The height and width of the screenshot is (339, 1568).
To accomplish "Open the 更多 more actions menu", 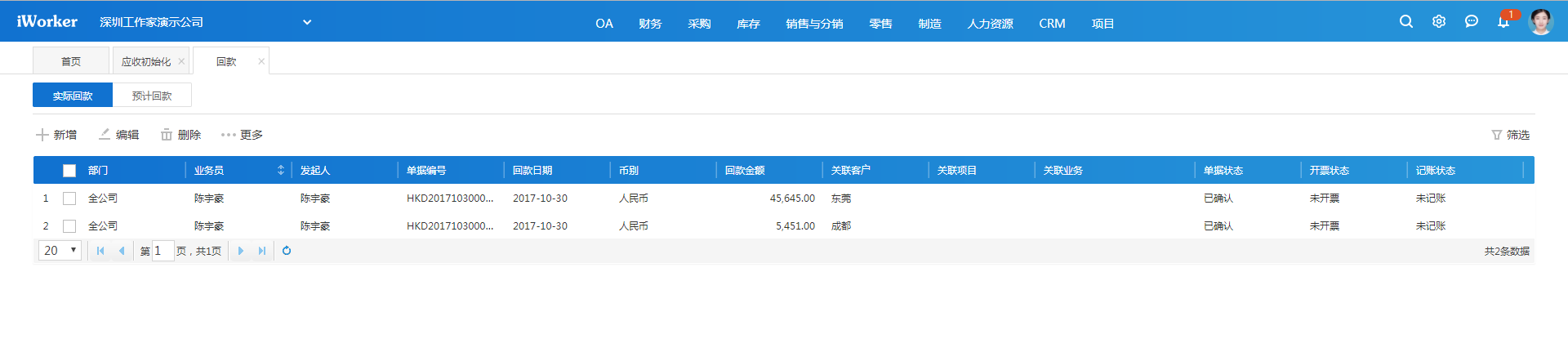I will (242, 135).
